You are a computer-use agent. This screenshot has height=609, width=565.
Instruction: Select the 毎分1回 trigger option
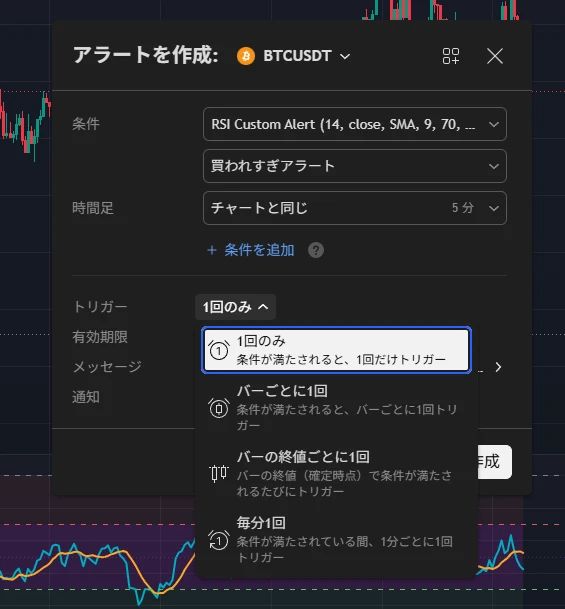tap(337, 540)
